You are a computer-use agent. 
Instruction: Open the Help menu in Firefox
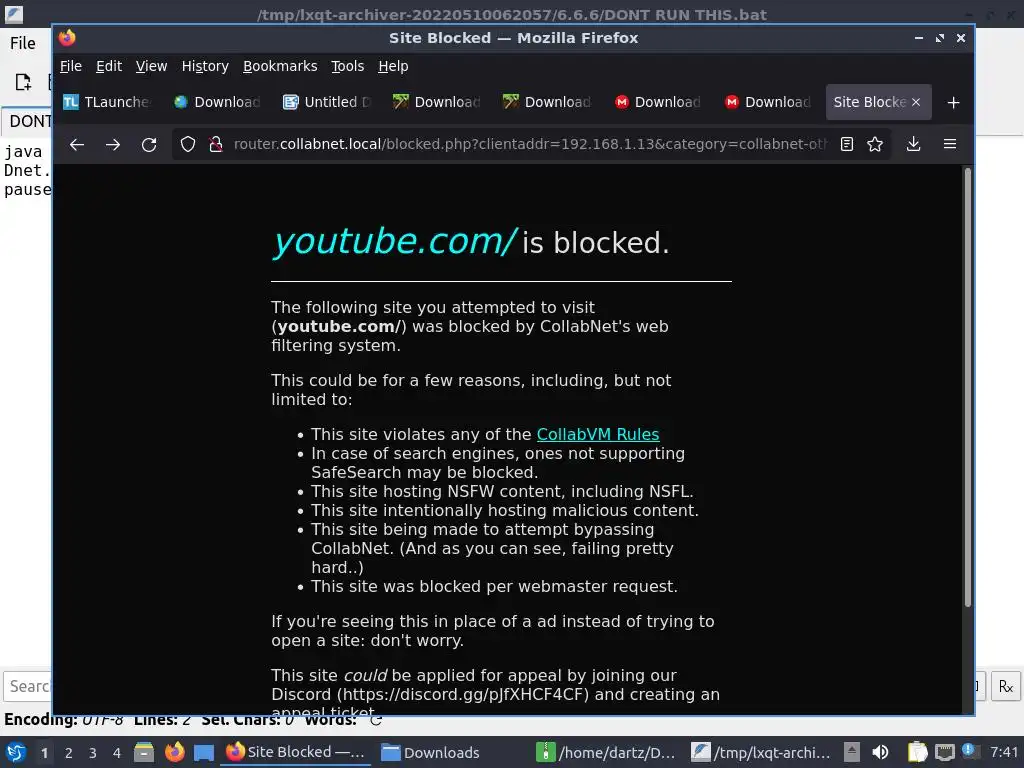coord(393,66)
